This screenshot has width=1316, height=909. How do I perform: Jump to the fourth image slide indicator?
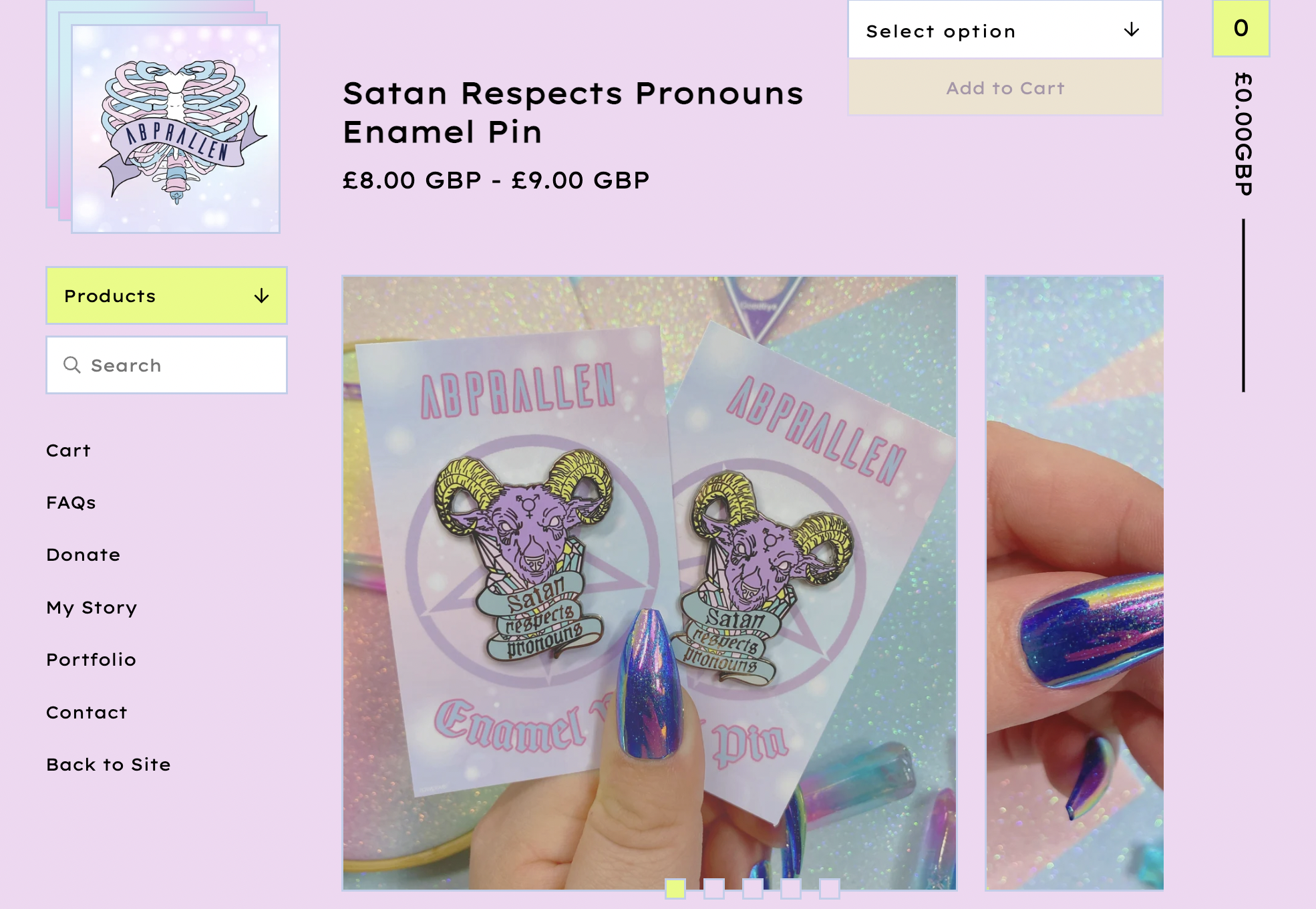[791, 889]
